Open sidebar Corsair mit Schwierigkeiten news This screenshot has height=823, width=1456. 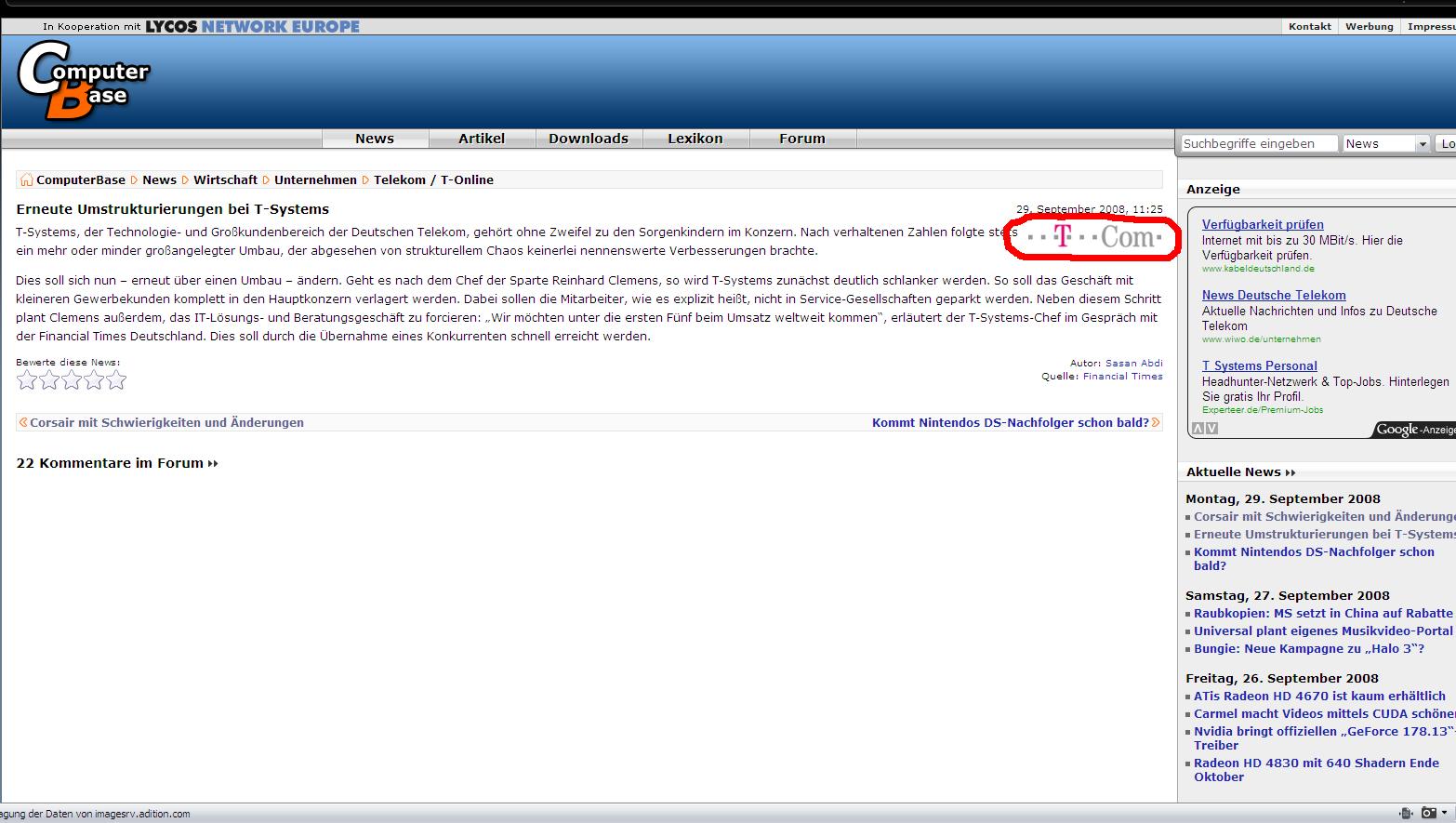pos(1324,517)
